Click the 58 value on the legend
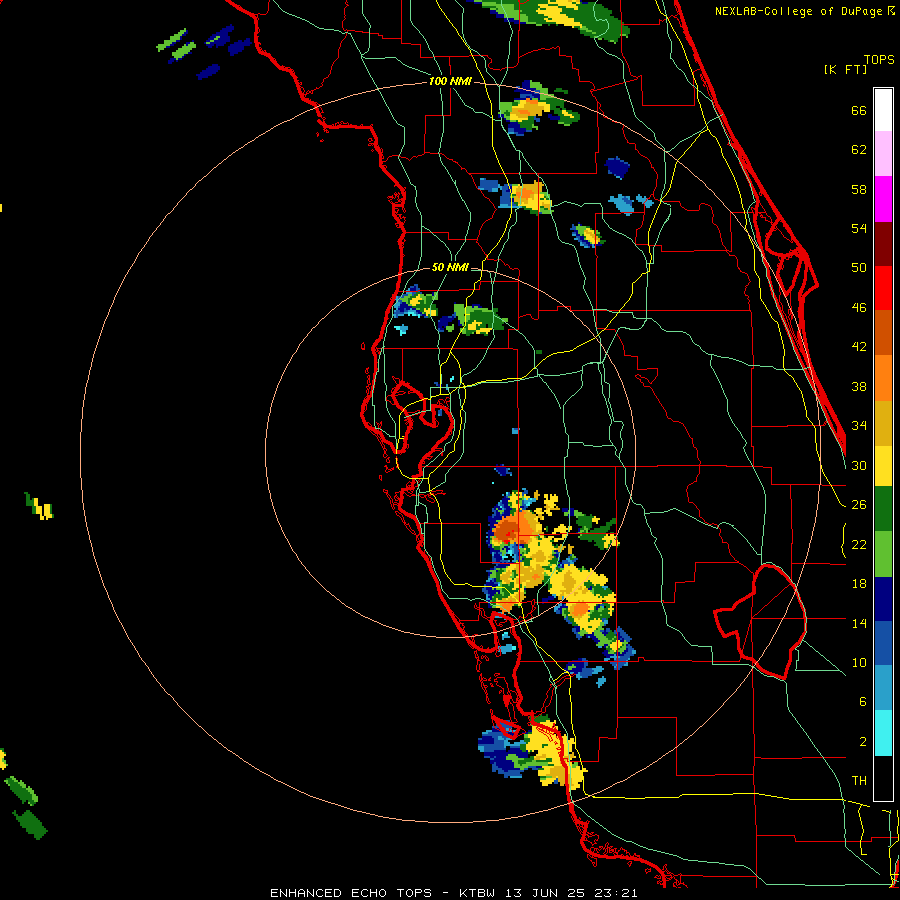This screenshot has height=900, width=900. coord(859,189)
